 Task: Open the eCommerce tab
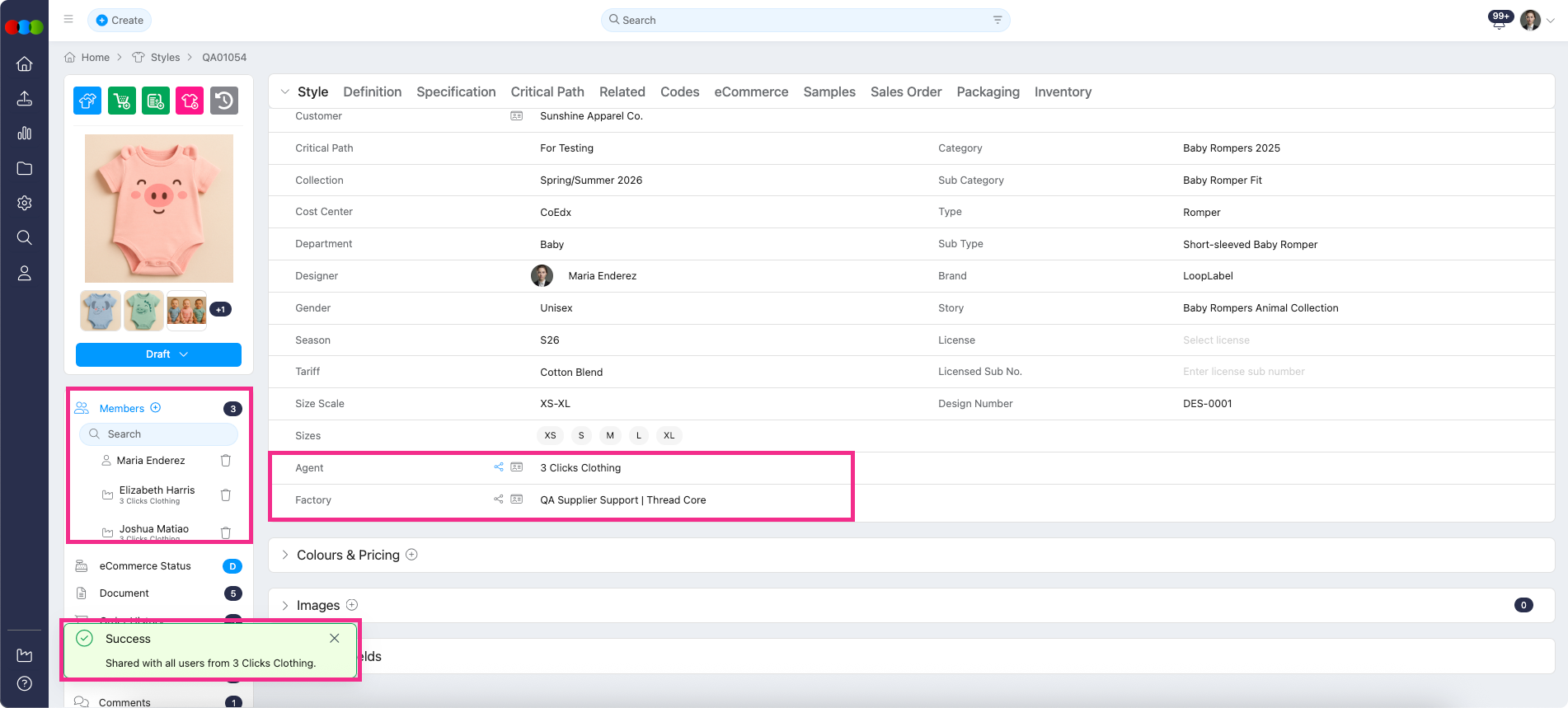coord(750,92)
